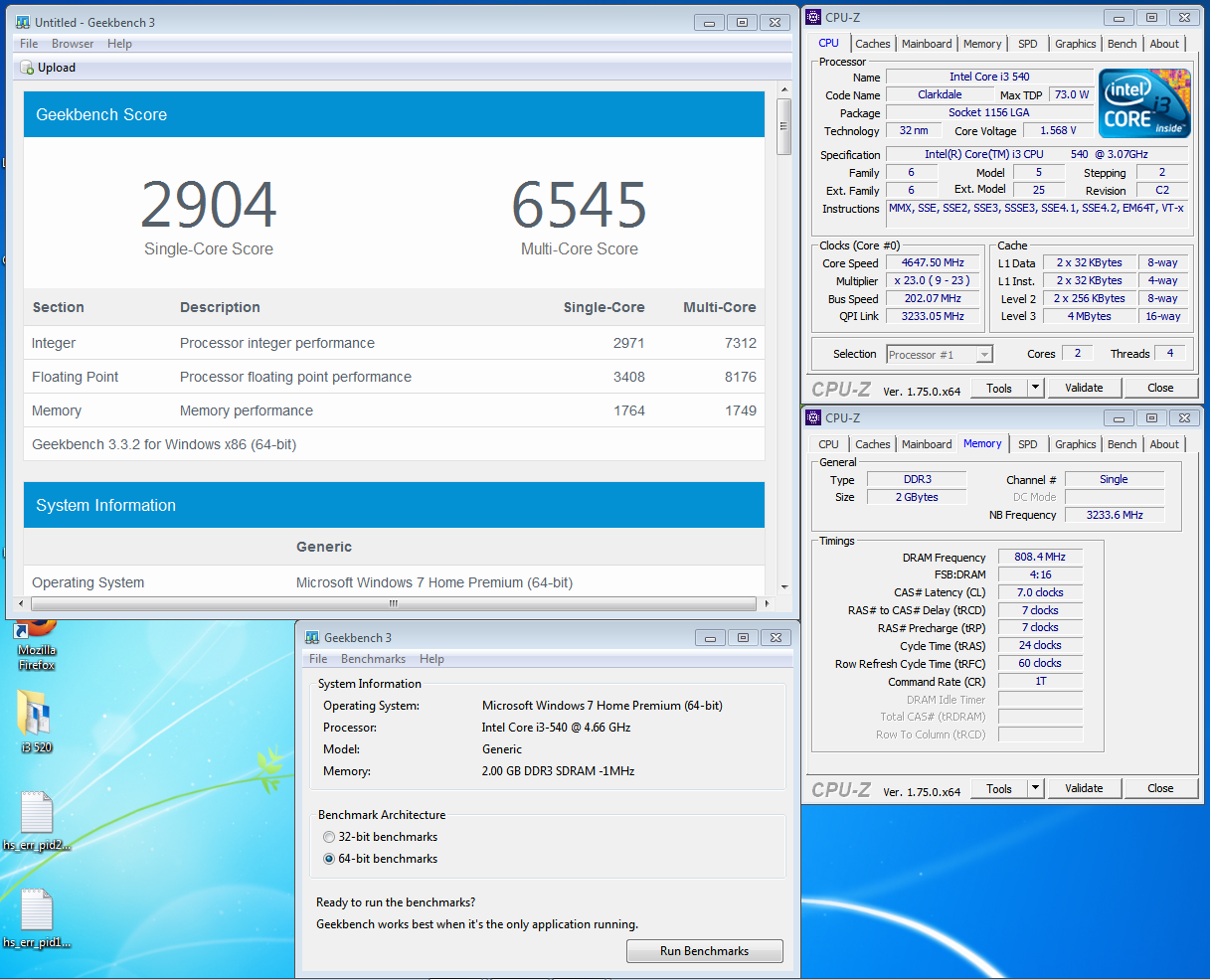
Task: Click Validate button in CPU-Z CPU window
Action: tap(1084, 388)
